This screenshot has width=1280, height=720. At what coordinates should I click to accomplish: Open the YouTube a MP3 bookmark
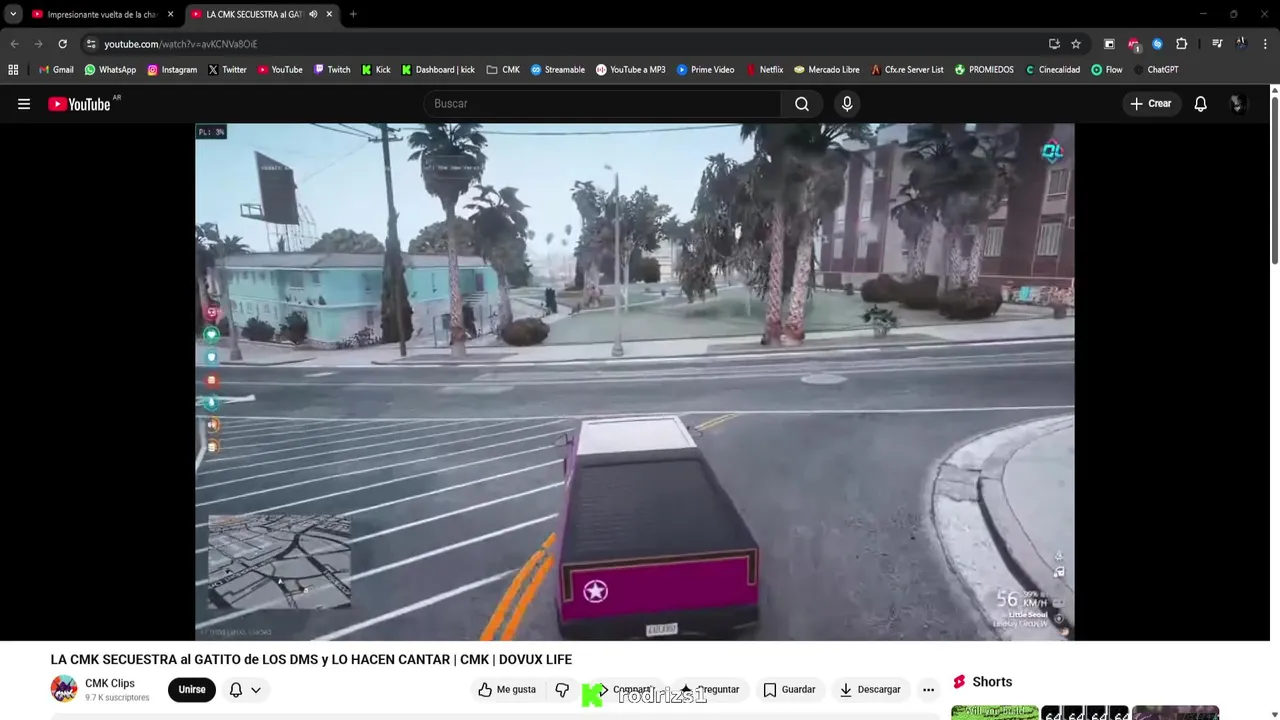point(631,70)
